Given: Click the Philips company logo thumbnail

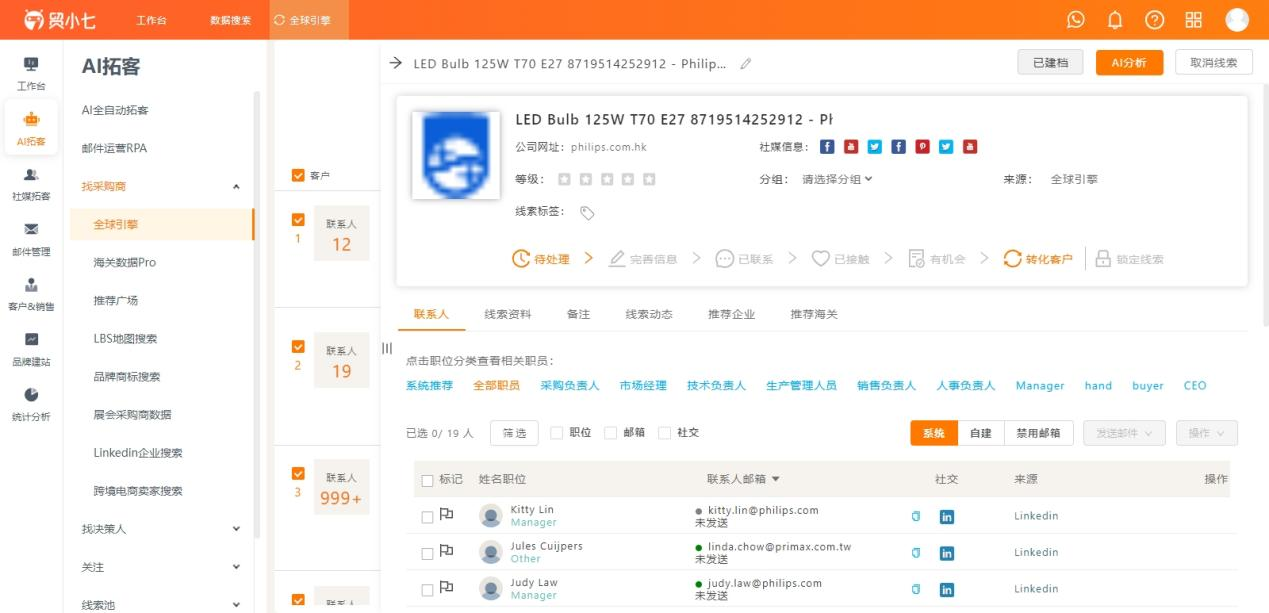Looking at the screenshot, I should (x=454, y=156).
